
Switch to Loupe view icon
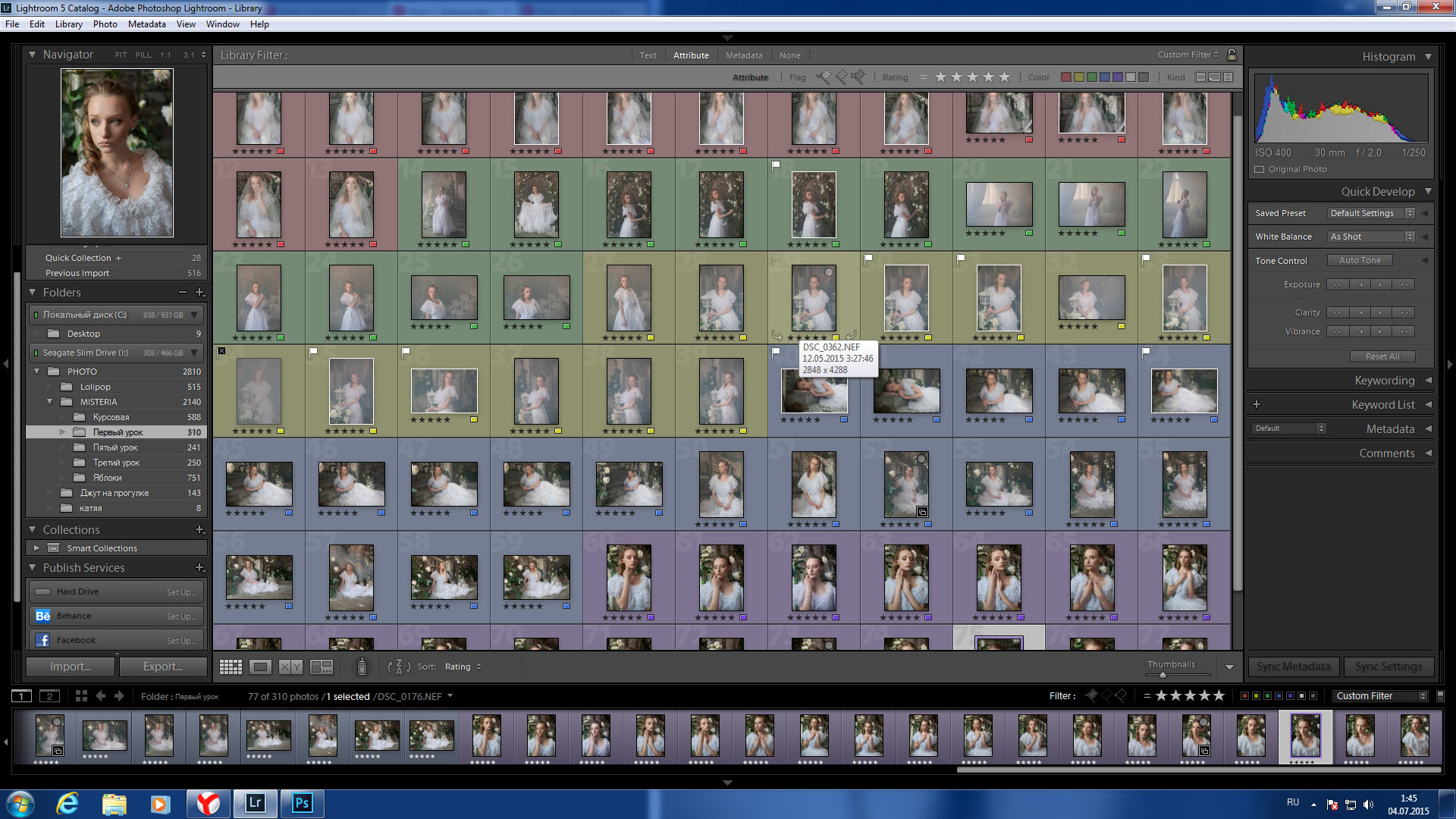point(260,667)
